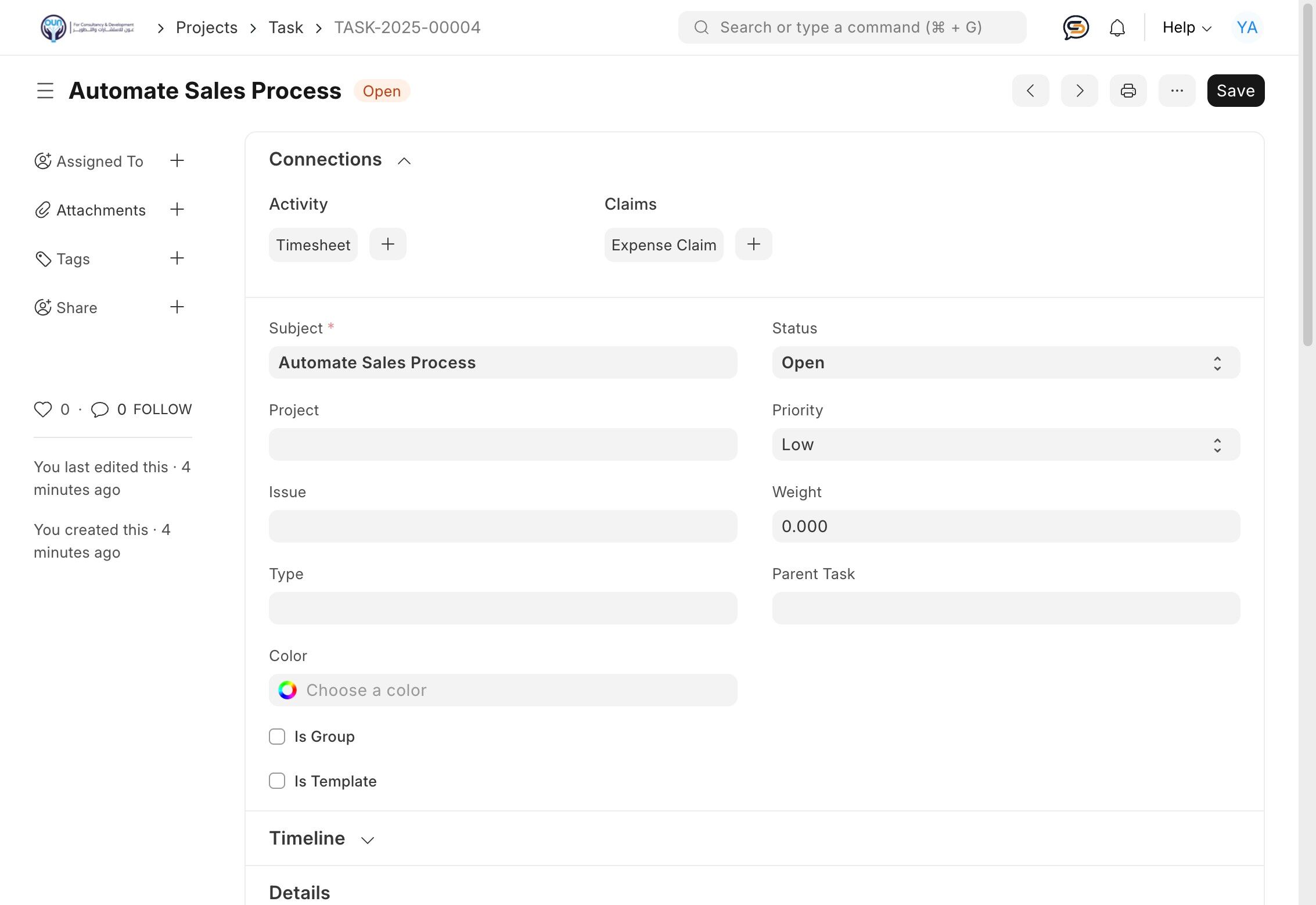Click FOLLOW to follow this task
This screenshot has height=905, width=1316.
pyautogui.click(x=163, y=410)
